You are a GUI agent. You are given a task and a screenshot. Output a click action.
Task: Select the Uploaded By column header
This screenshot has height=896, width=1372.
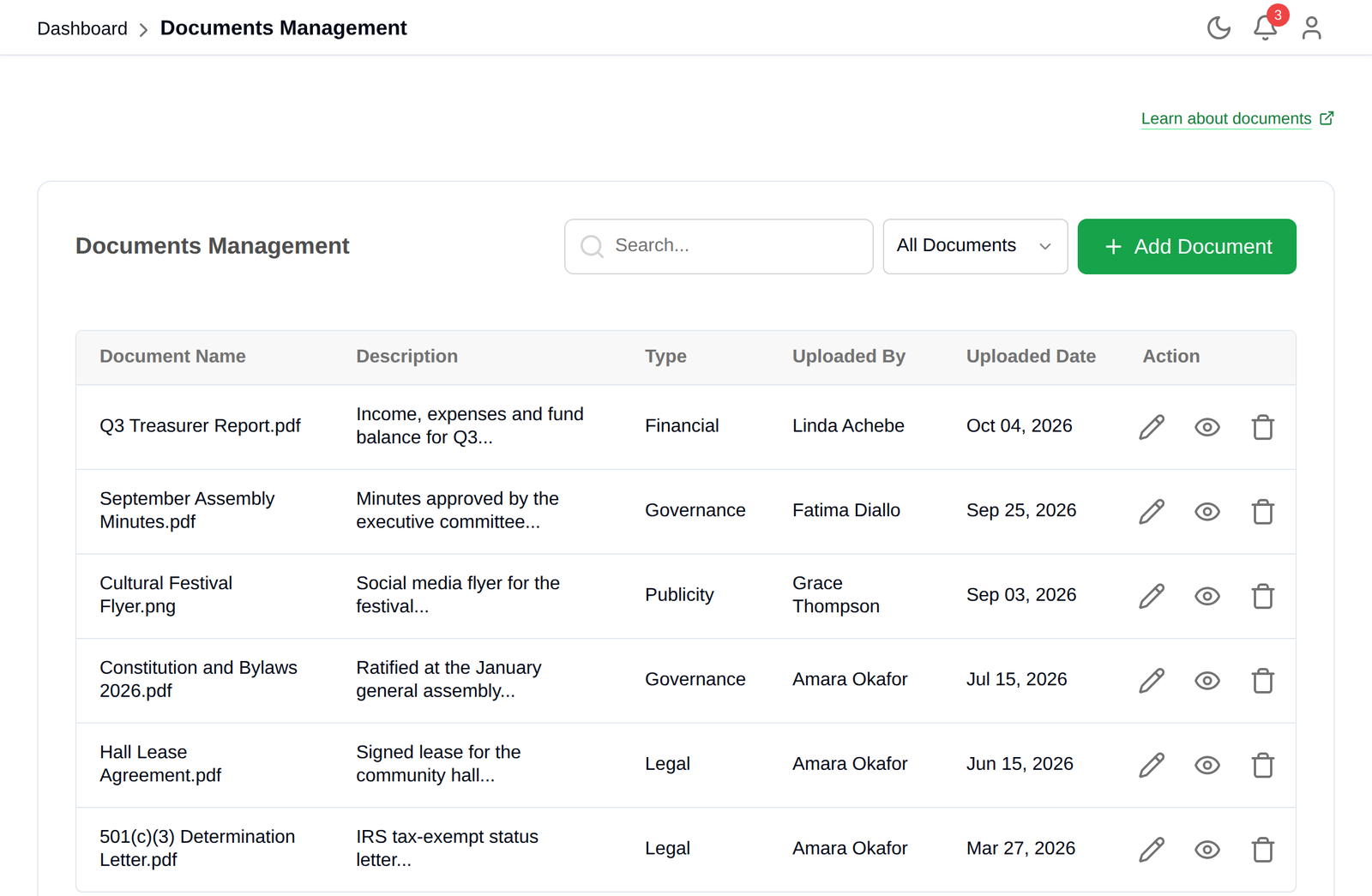(848, 357)
